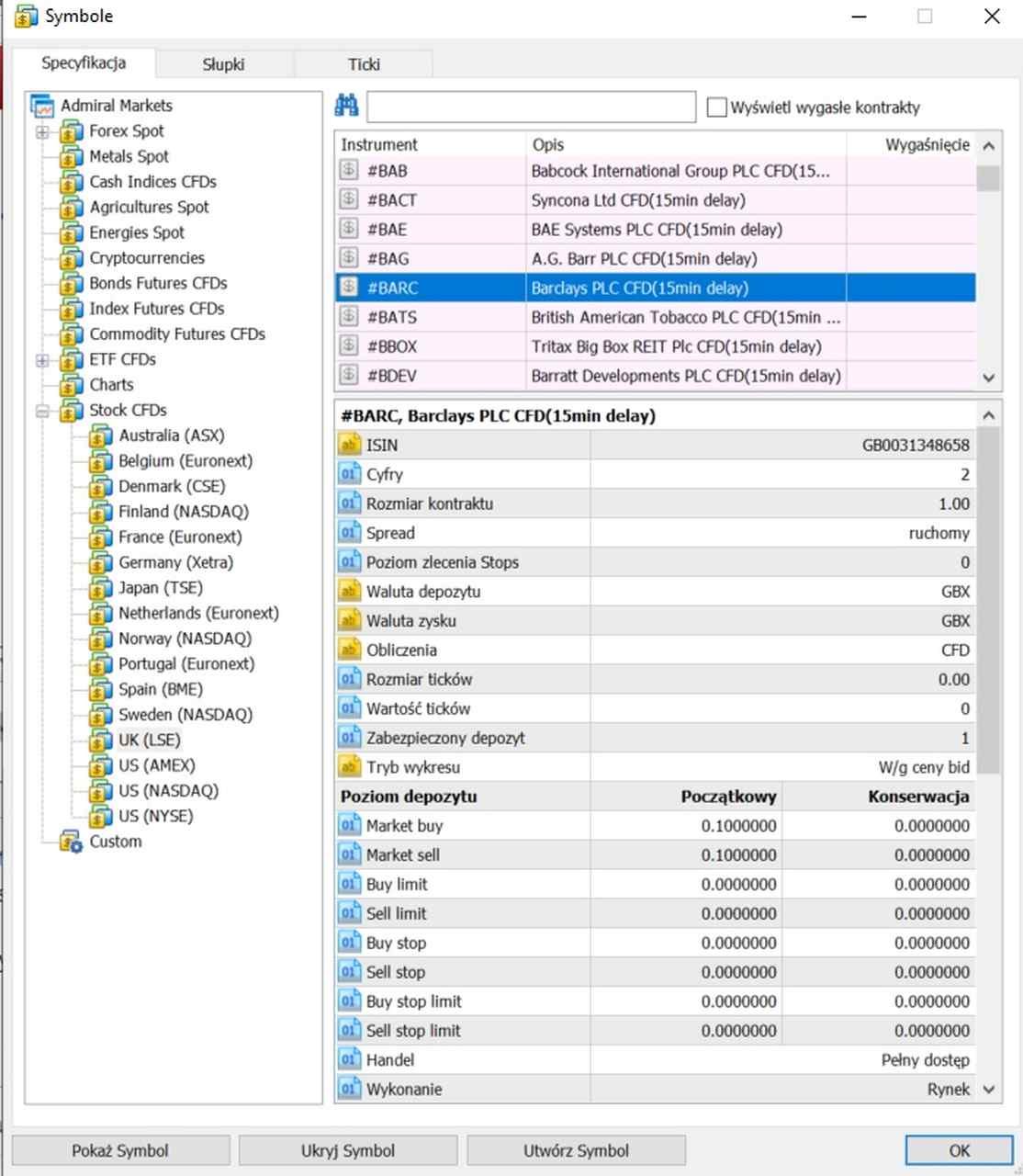Close the Symbole dialog window

click(992, 17)
